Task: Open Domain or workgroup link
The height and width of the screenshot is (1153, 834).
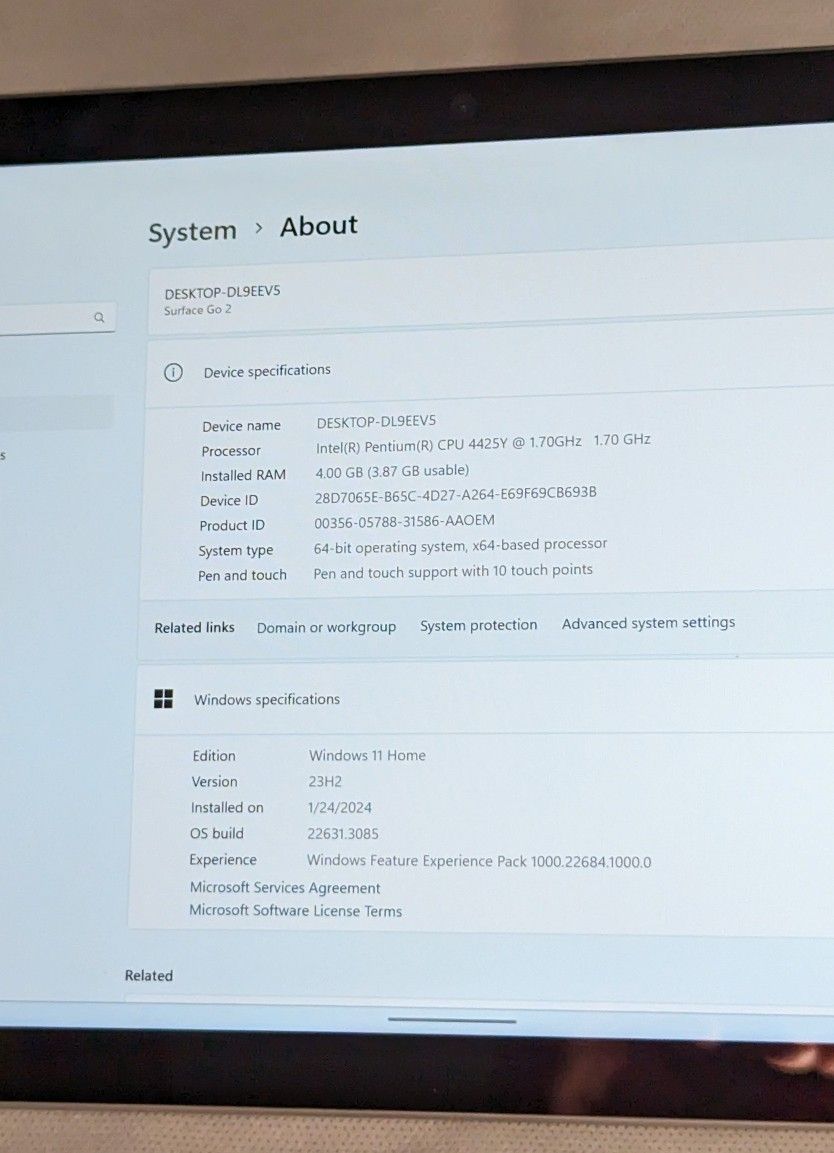Action: (326, 627)
